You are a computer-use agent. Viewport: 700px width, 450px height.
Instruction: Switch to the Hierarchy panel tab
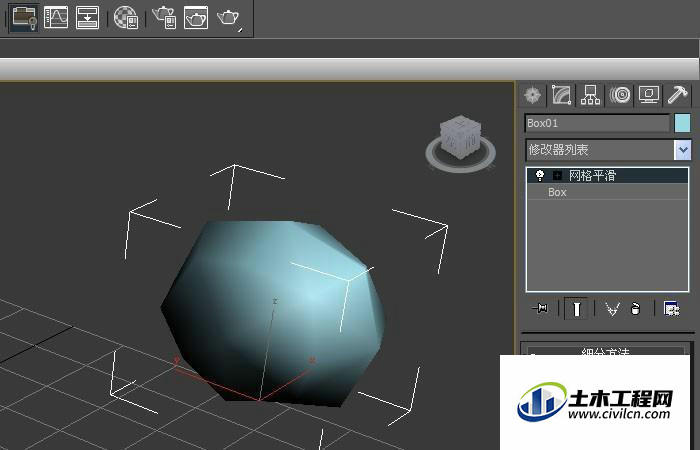tap(590, 95)
